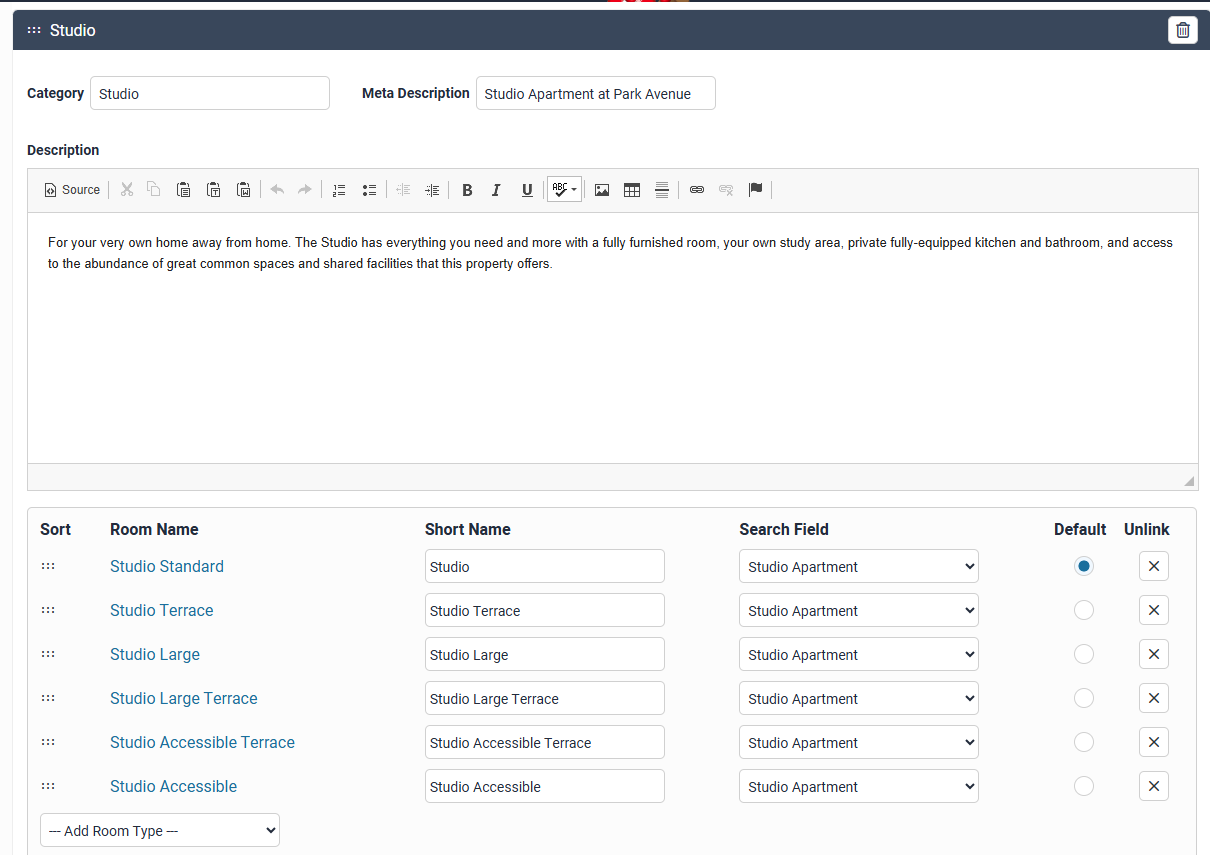
Task: Insert a table into the description
Action: coord(632,190)
